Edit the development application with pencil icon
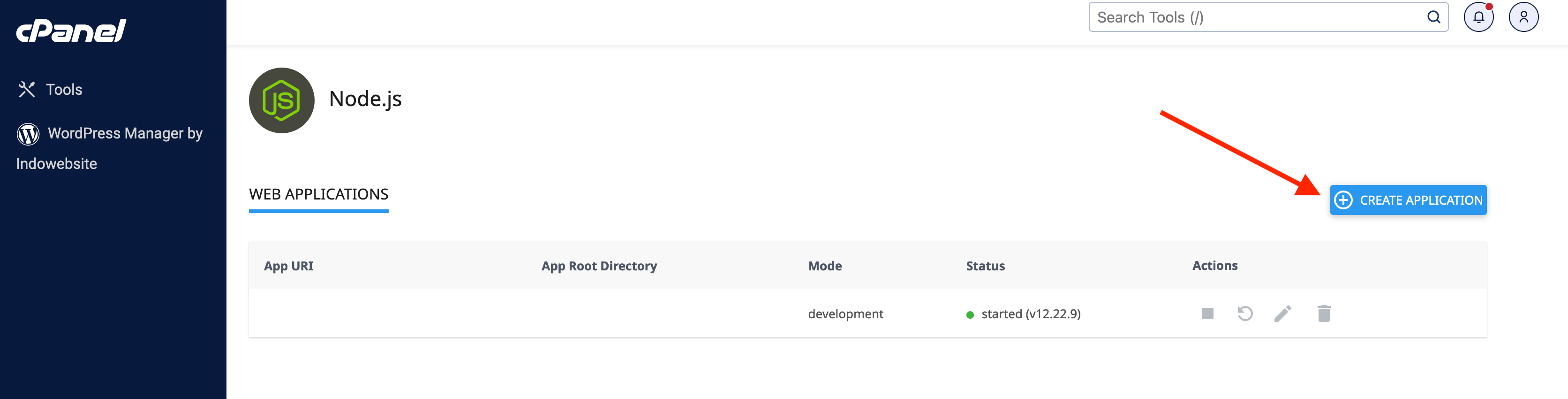1568x399 pixels. (1282, 314)
